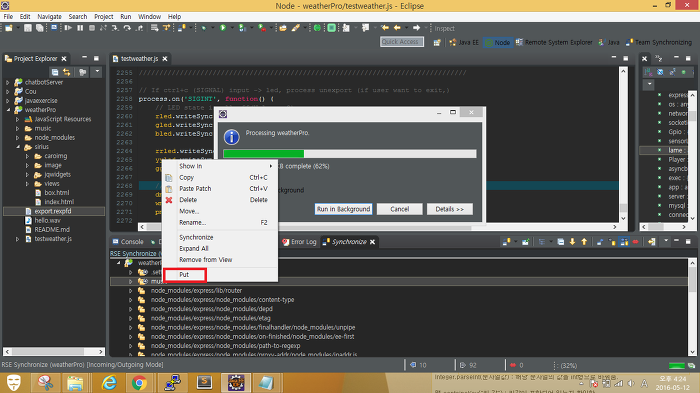700x393 pixels.
Task: Click Link with Editor icon in Project Explorer
Action: coord(67,72)
